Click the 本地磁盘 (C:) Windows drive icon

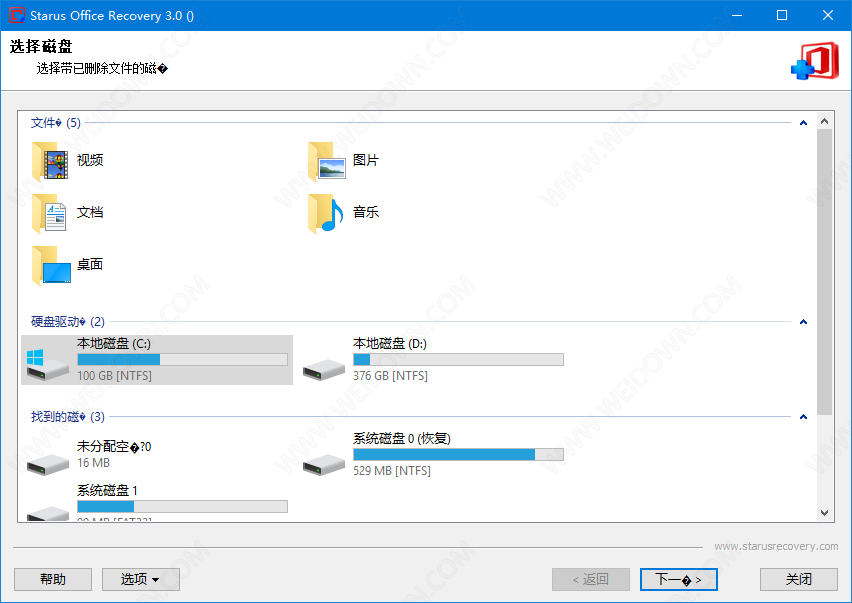48,363
